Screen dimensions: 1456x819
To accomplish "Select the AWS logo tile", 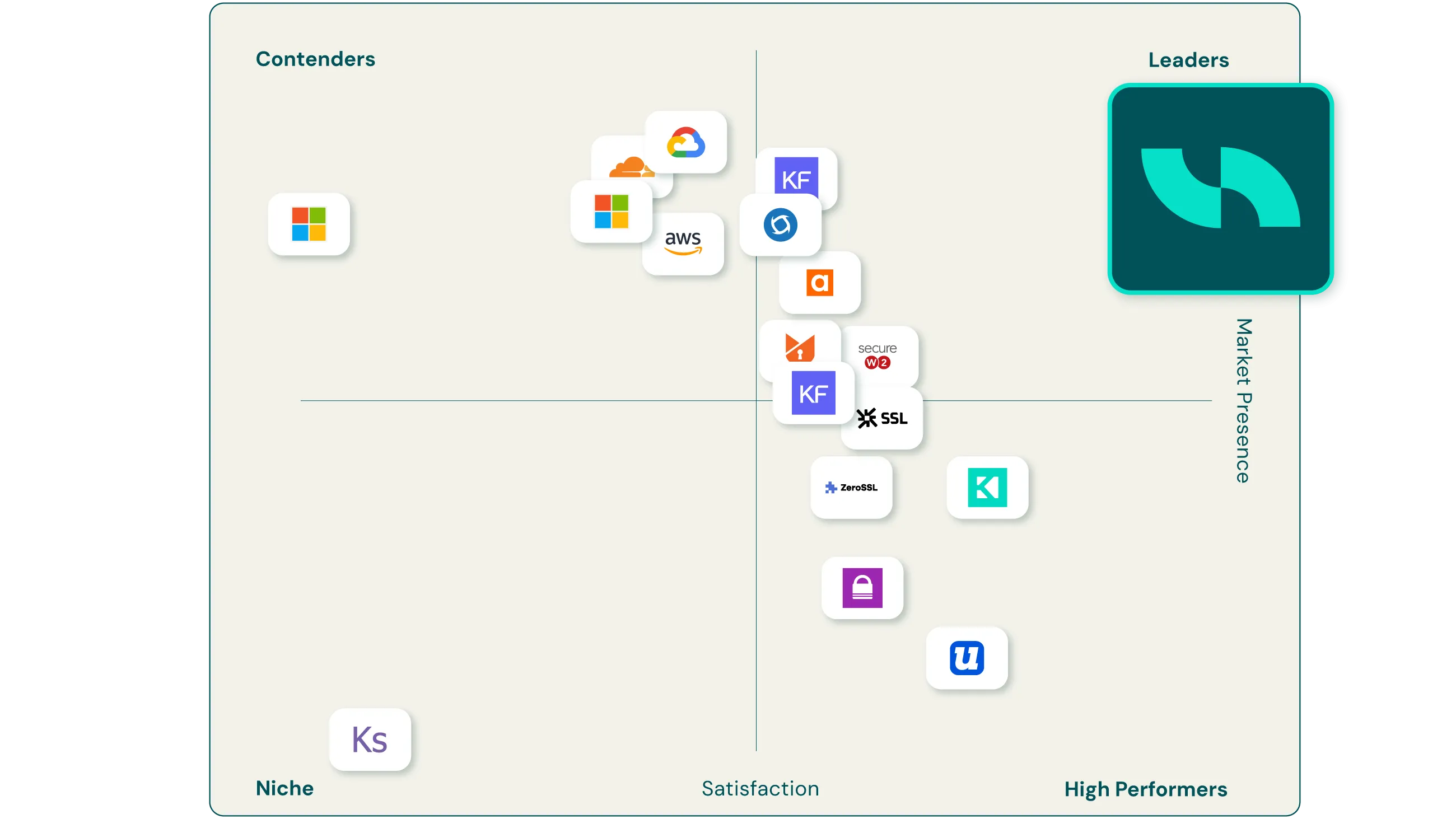I will pyautogui.click(x=683, y=244).
